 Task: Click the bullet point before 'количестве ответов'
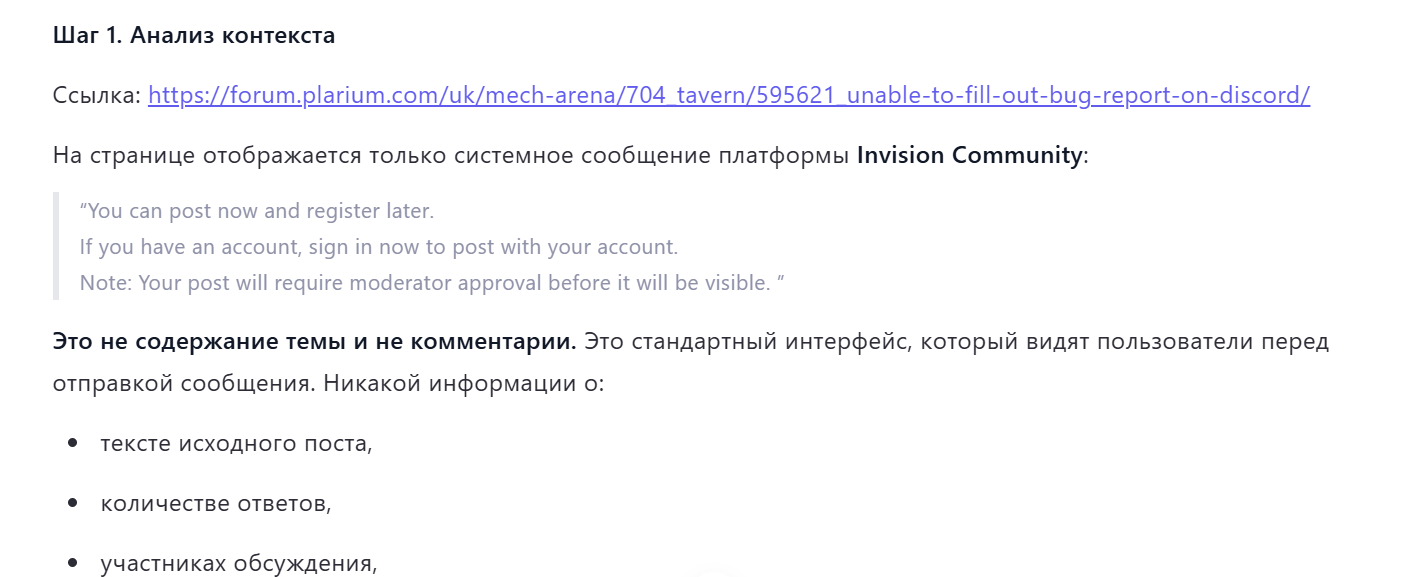click(x=72, y=503)
